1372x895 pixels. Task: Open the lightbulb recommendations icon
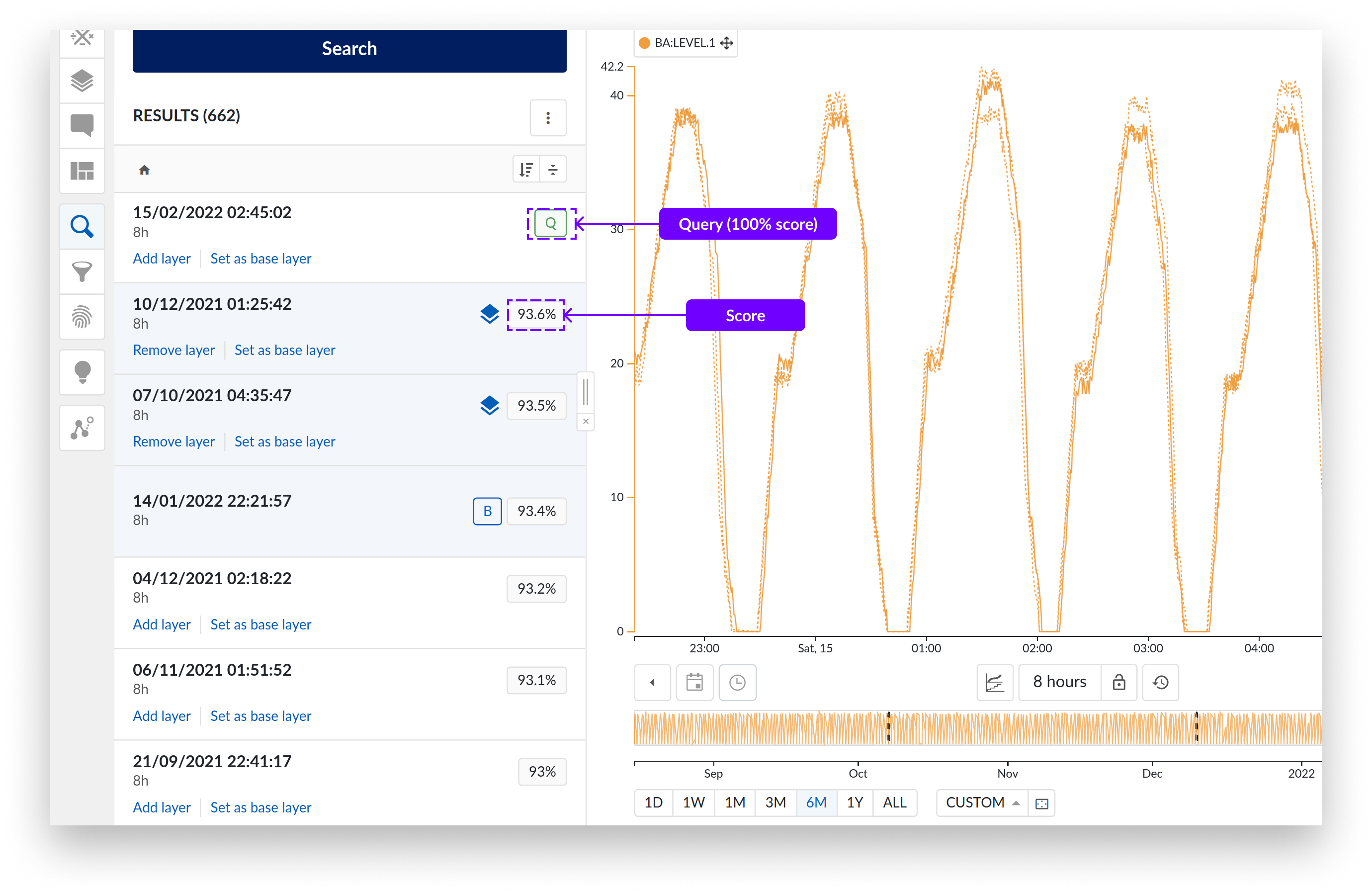pyautogui.click(x=82, y=372)
